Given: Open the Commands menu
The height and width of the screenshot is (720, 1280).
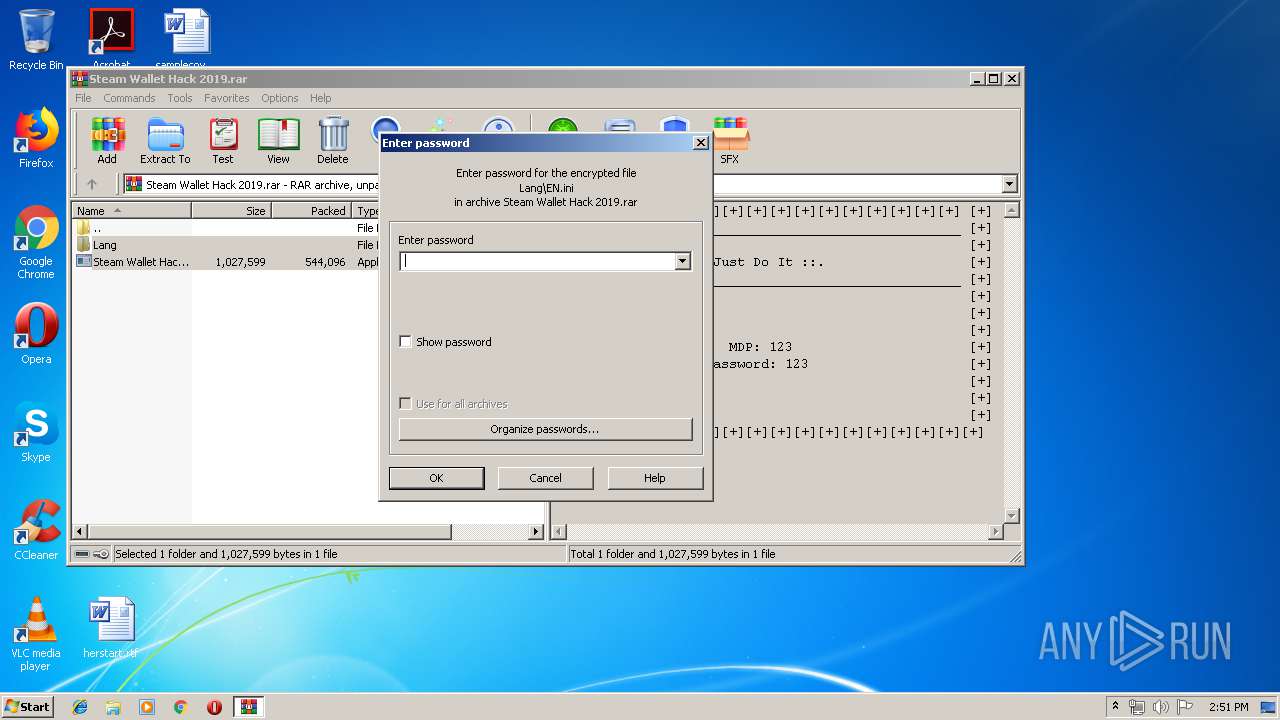Looking at the screenshot, I should point(129,98).
